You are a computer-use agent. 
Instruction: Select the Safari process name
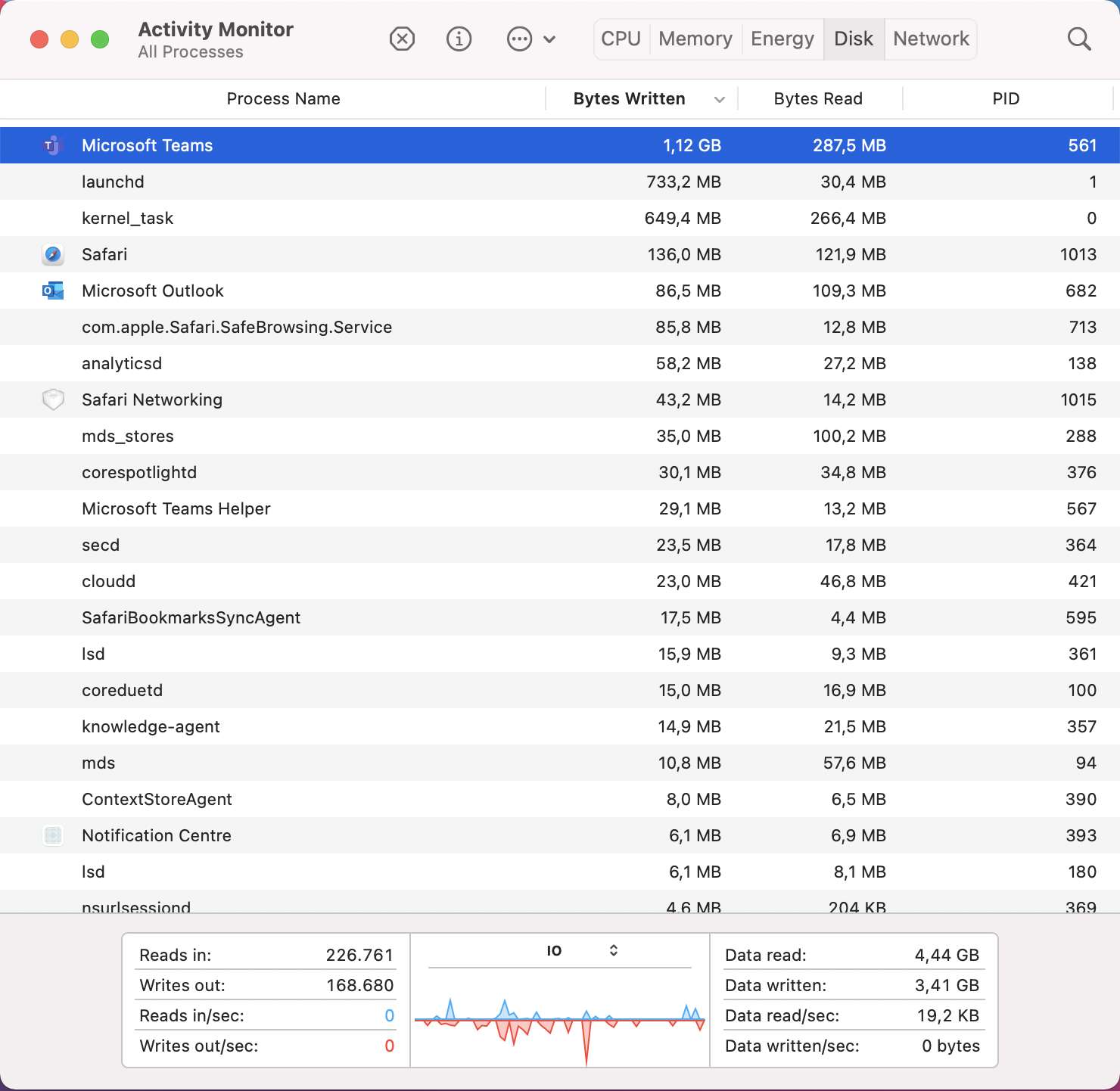[104, 254]
